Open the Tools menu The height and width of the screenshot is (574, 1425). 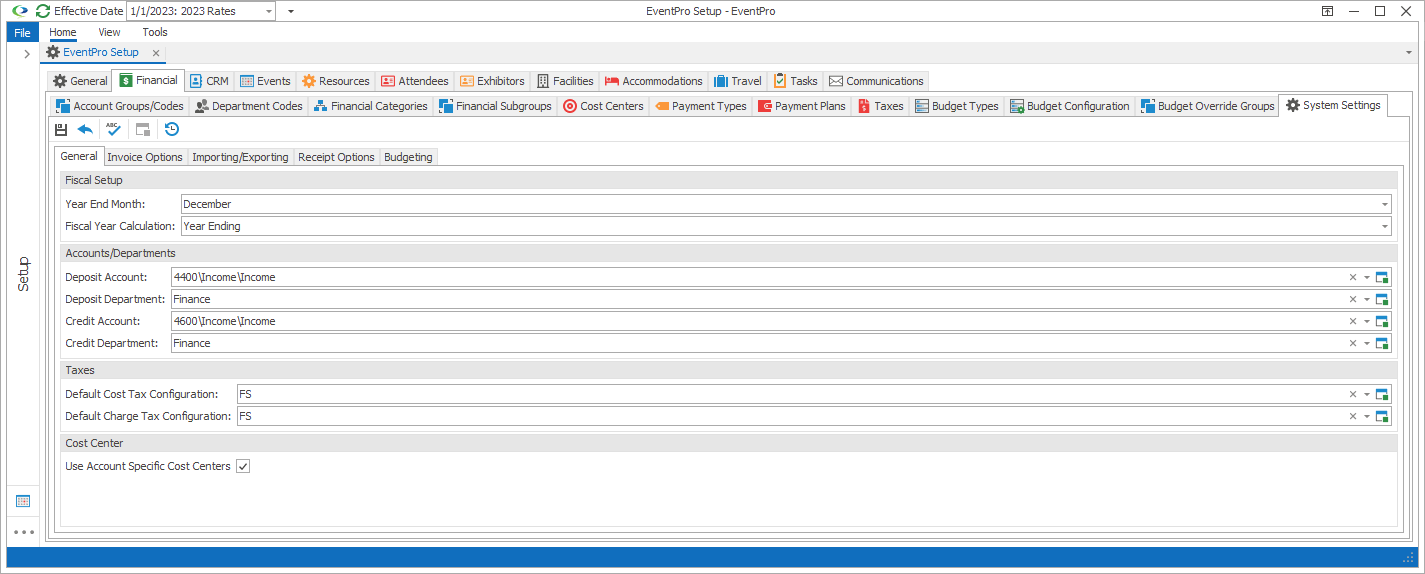[155, 32]
